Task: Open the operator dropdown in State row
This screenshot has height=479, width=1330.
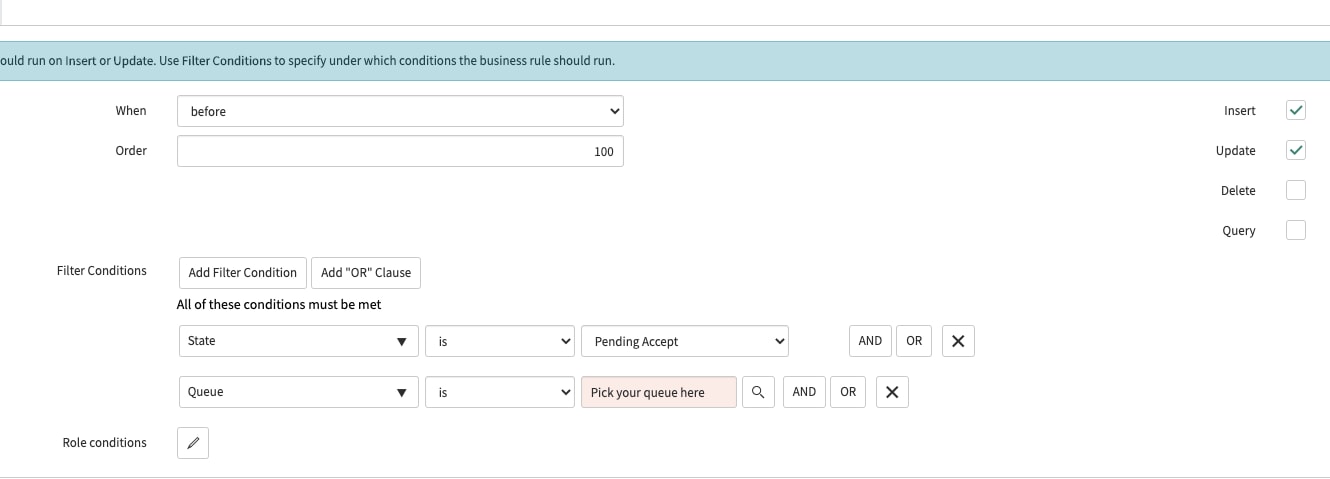Action: (x=500, y=341)
